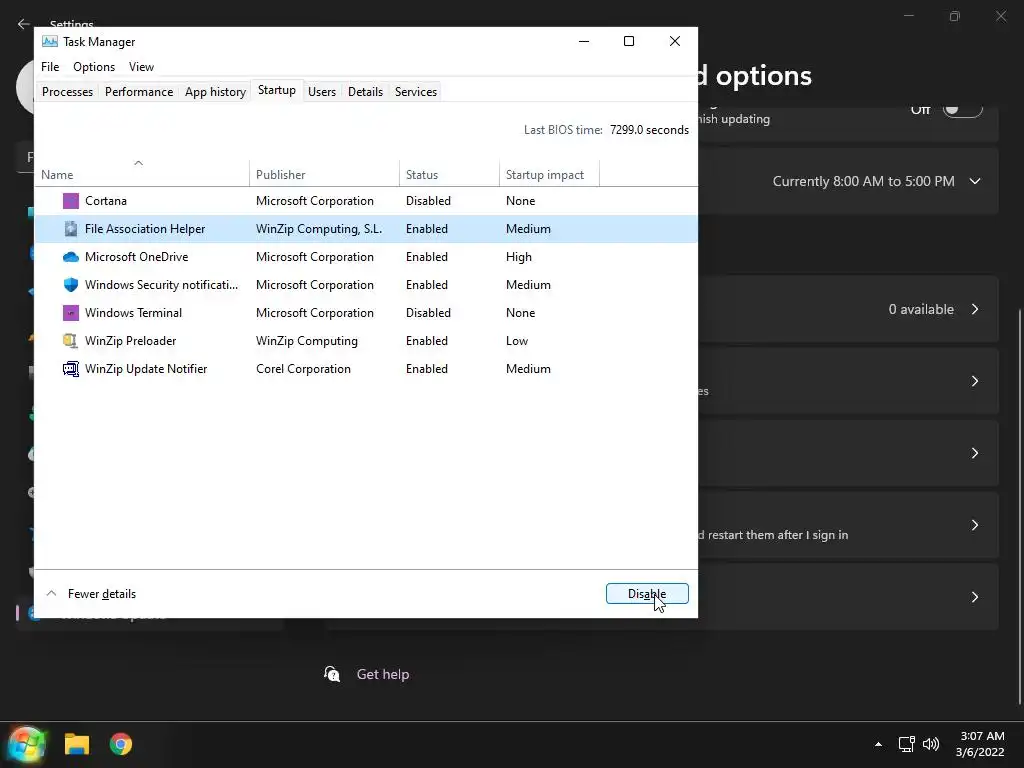
Task: Open File Explorer from the taskbar
Action: pos(76,744)
